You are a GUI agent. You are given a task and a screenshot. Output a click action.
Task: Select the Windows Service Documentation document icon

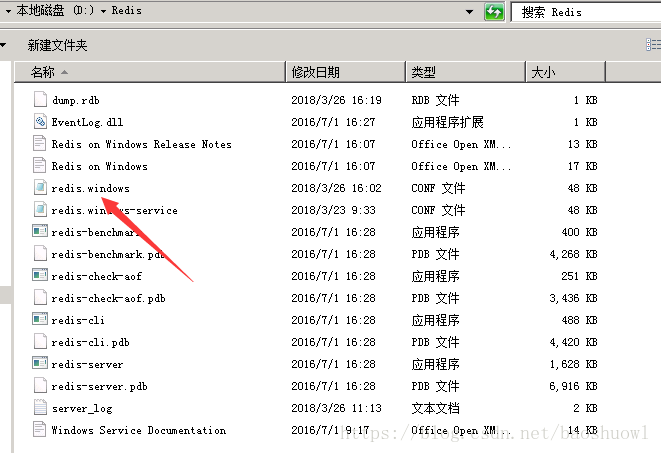(x=40, y=429)
